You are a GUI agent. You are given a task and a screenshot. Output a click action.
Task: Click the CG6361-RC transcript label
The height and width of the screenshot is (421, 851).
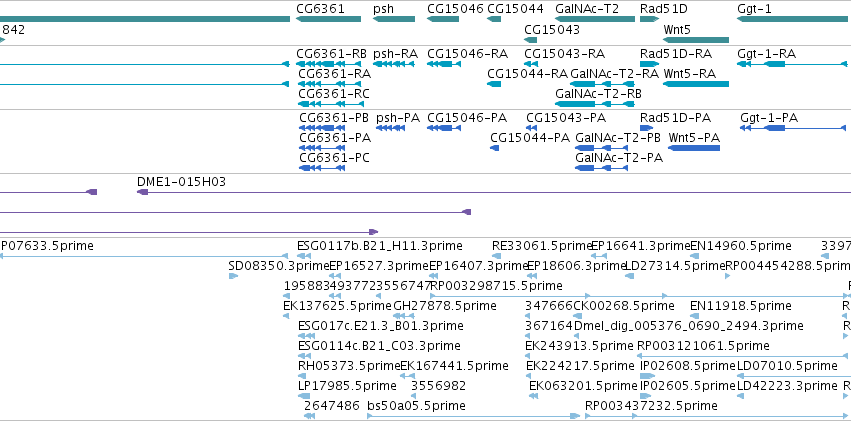tap(334, 93)
